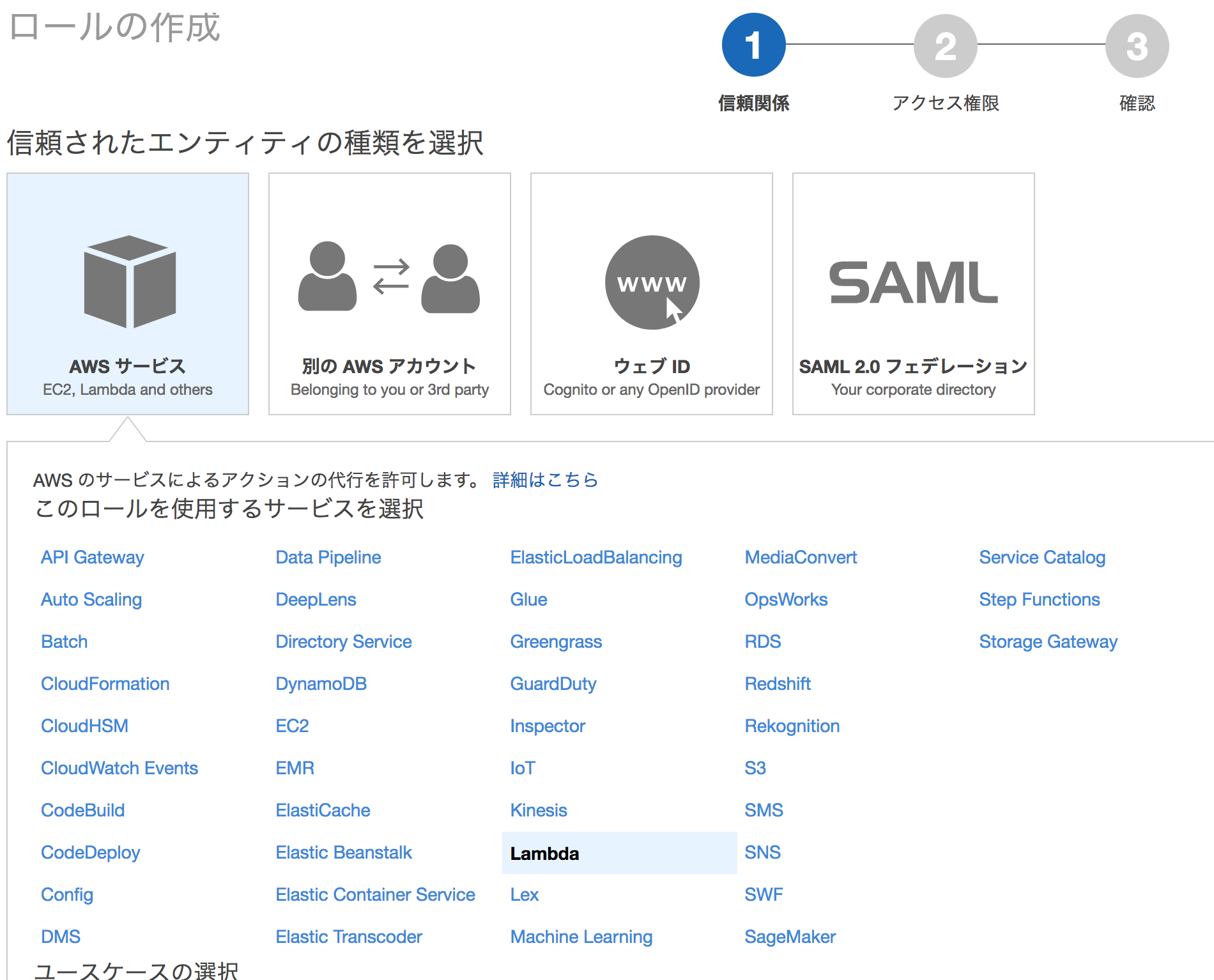This screenshot has height=980, width=1214.
Task: Select CloudFormation from the service list
Action: click(105, 684)
